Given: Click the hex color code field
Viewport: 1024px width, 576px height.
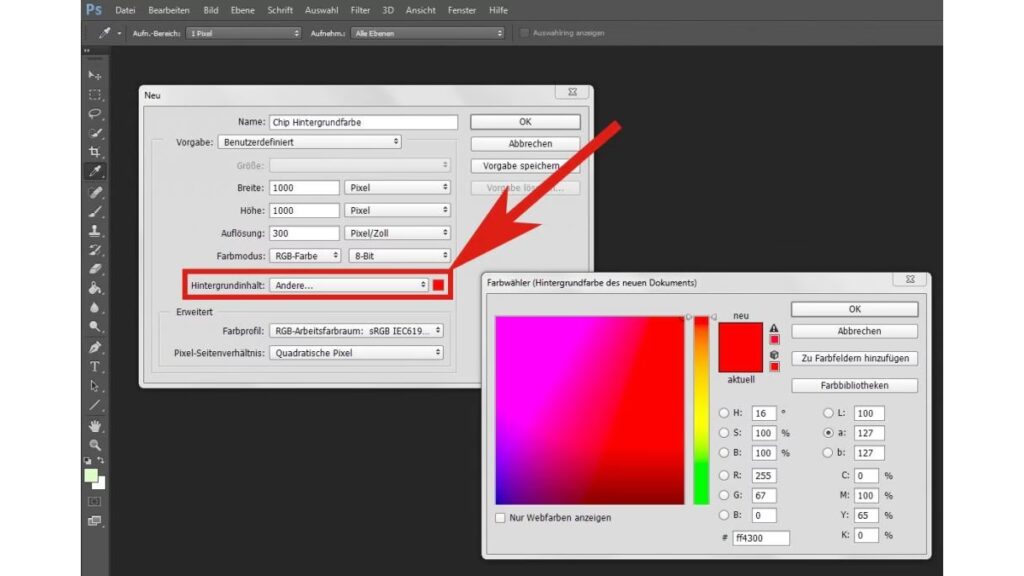Looking at the screenshot, I should click(x=761, y=538).
